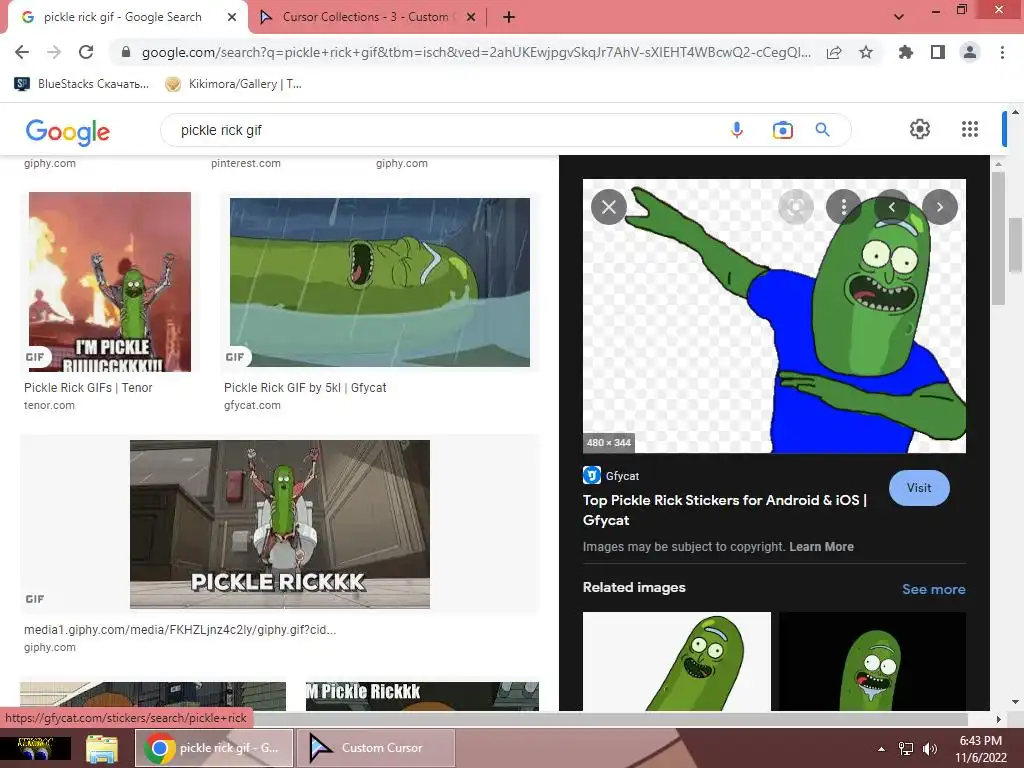Submit search with magnifying glass icon
The image size is (1024, 768).
point(823,130)
